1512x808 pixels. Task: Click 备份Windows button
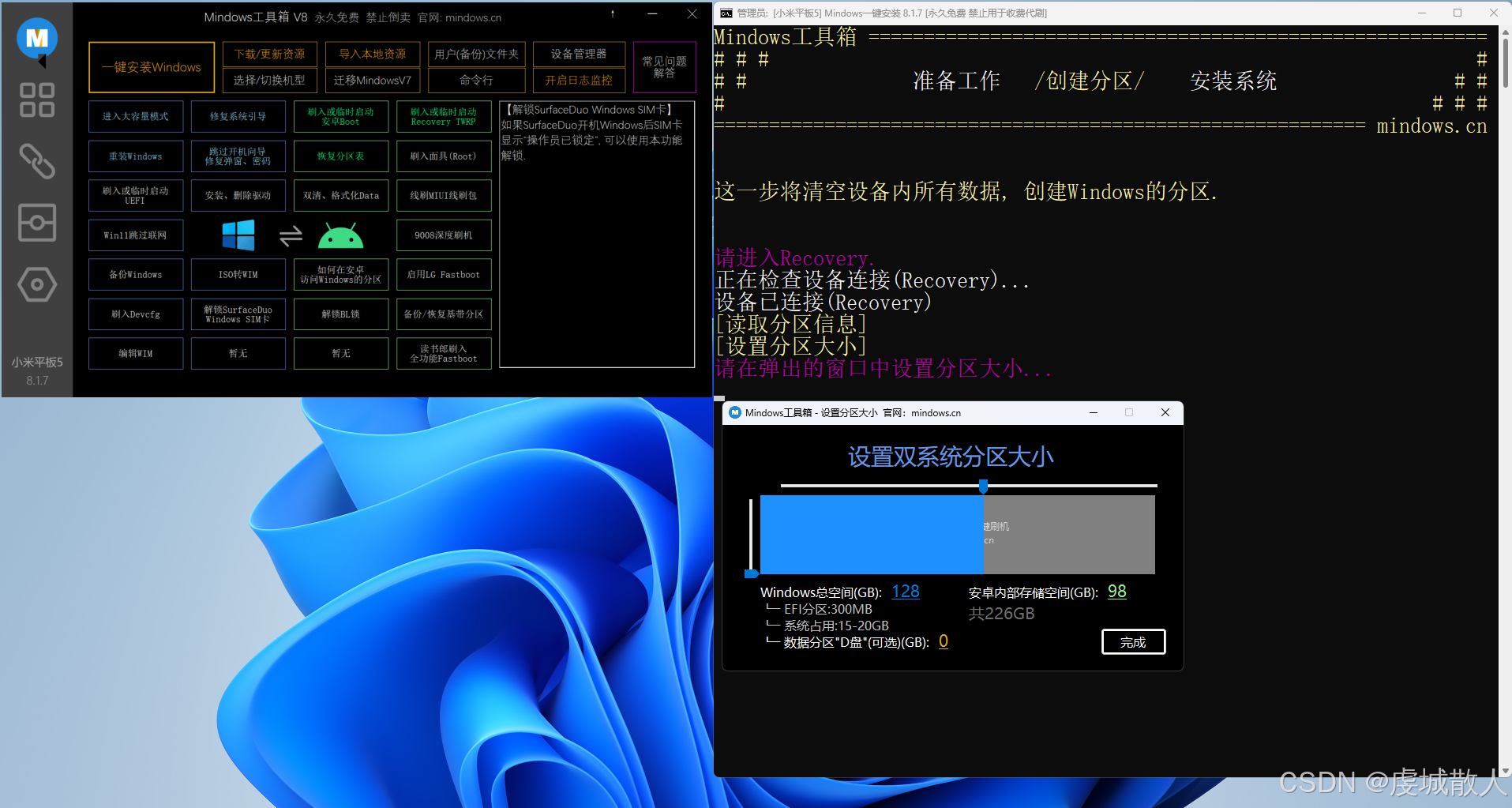pos(136,274)
